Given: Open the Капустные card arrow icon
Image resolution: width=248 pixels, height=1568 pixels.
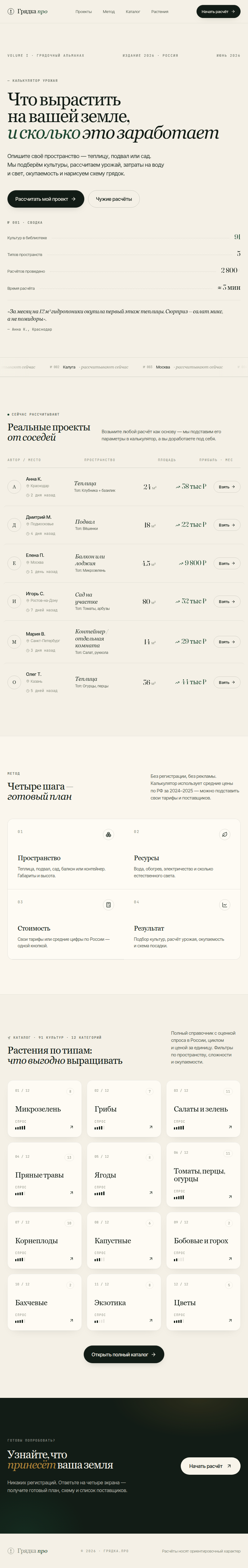Looking at the screenshot, I should tap(151, 1259).
